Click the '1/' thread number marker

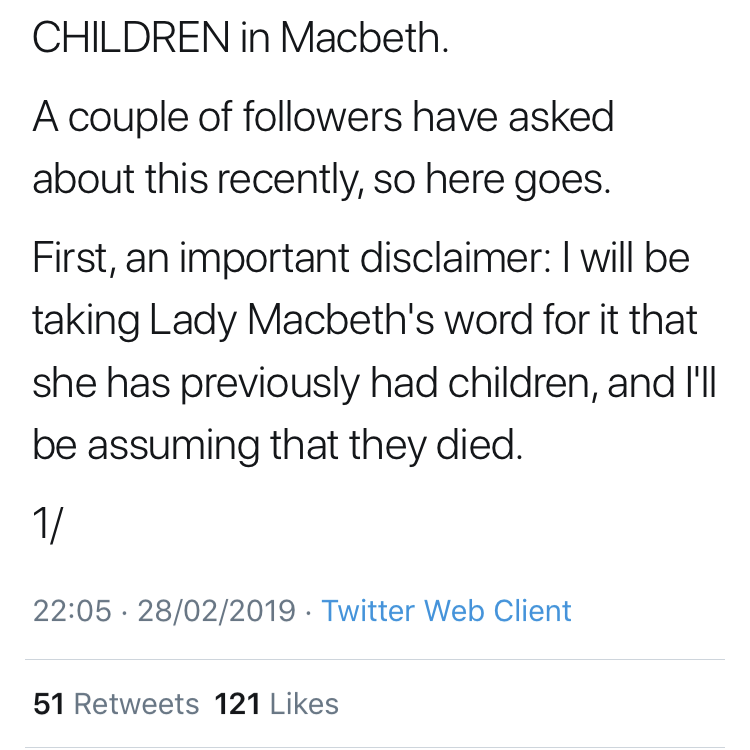click(48, 525)
